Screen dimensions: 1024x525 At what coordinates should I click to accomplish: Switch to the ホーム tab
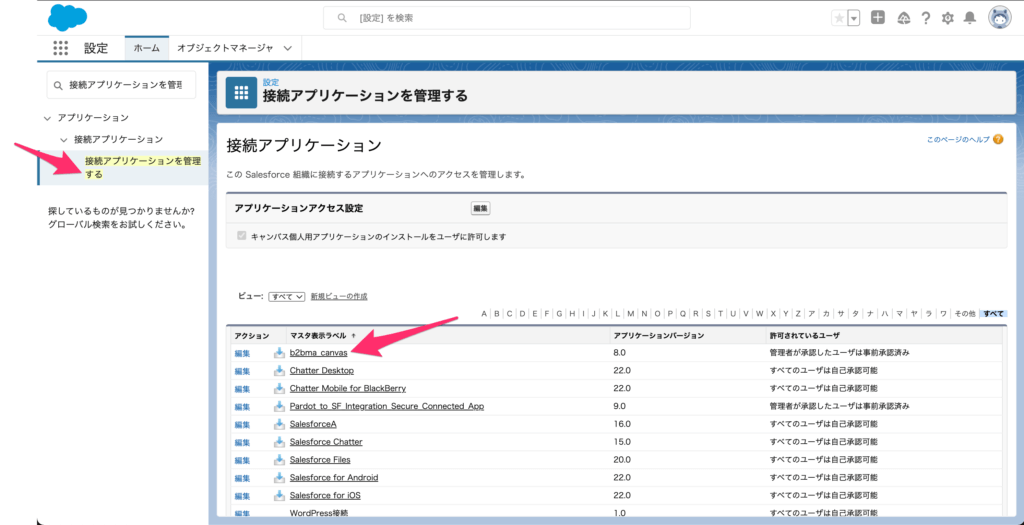click(x=146, y=48)
